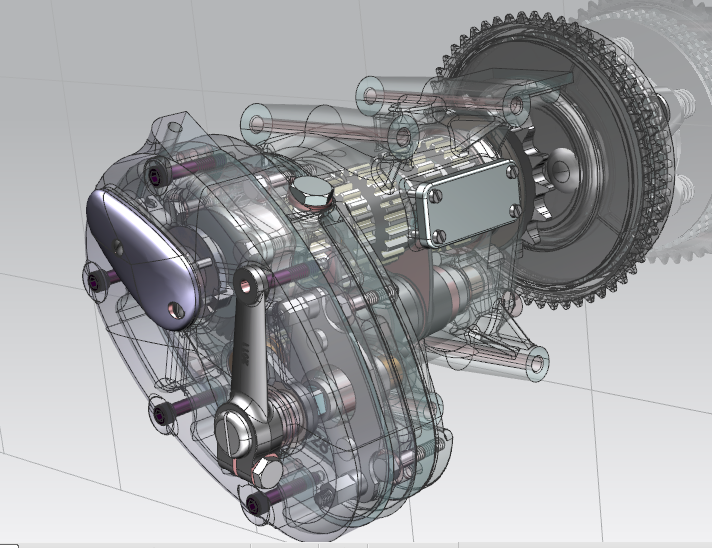Select the upper eyelet of the lever arm
The image size is (712, 548).
(x=246, y=285)
